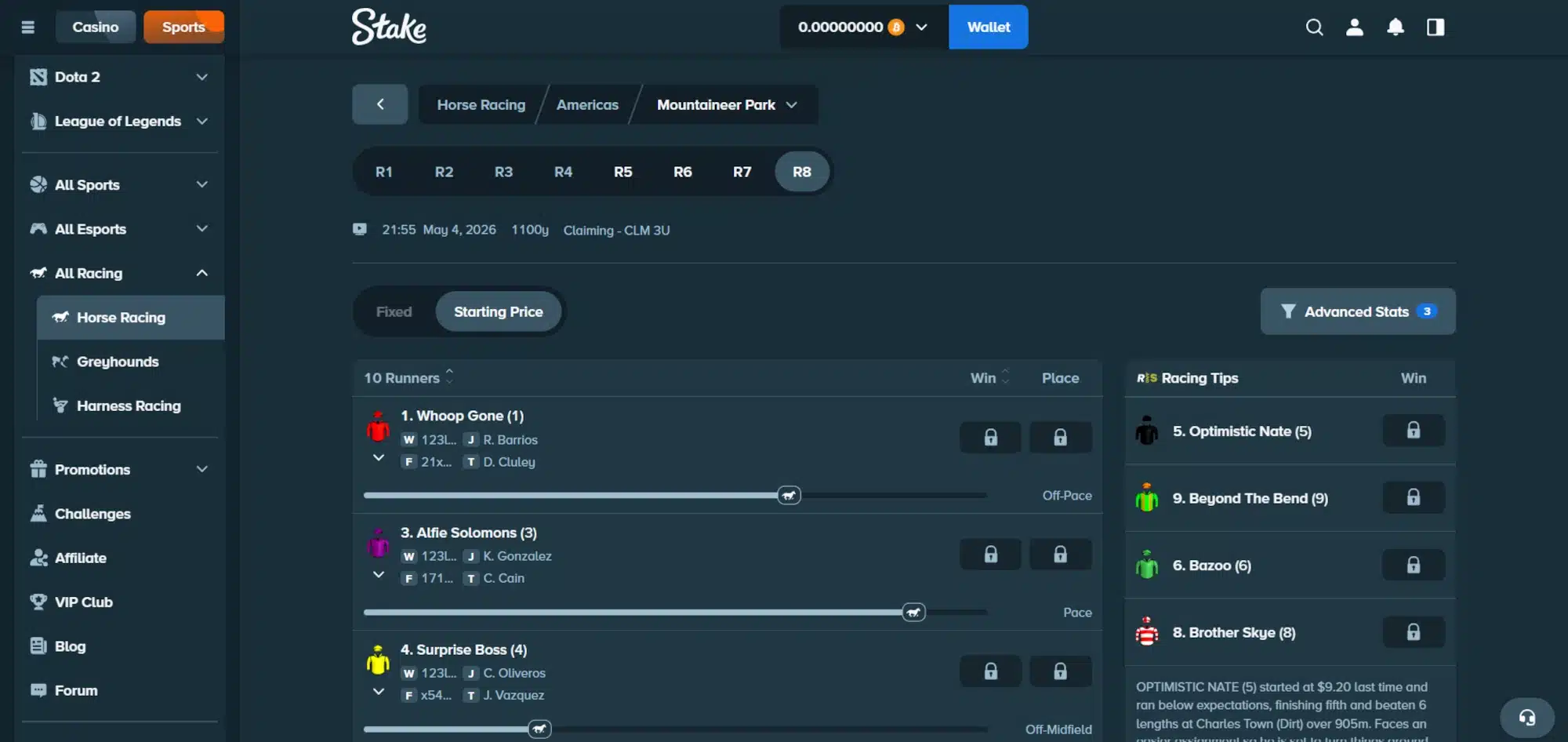Click the red-white striped silk for Brother Skye
1568x742 pixels.
[x=1147, y=631]
